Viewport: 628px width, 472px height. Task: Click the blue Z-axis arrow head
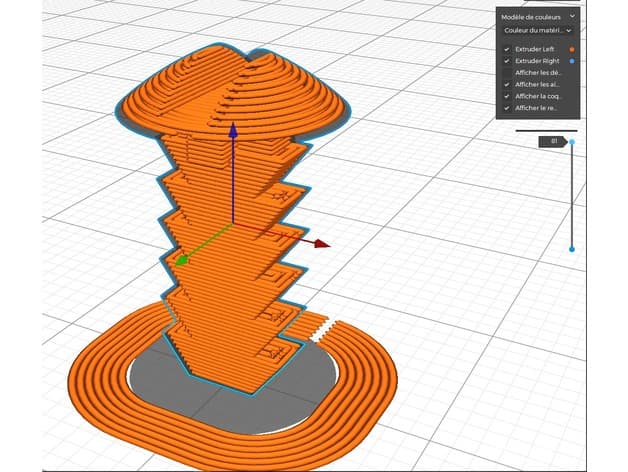point(233,131)
